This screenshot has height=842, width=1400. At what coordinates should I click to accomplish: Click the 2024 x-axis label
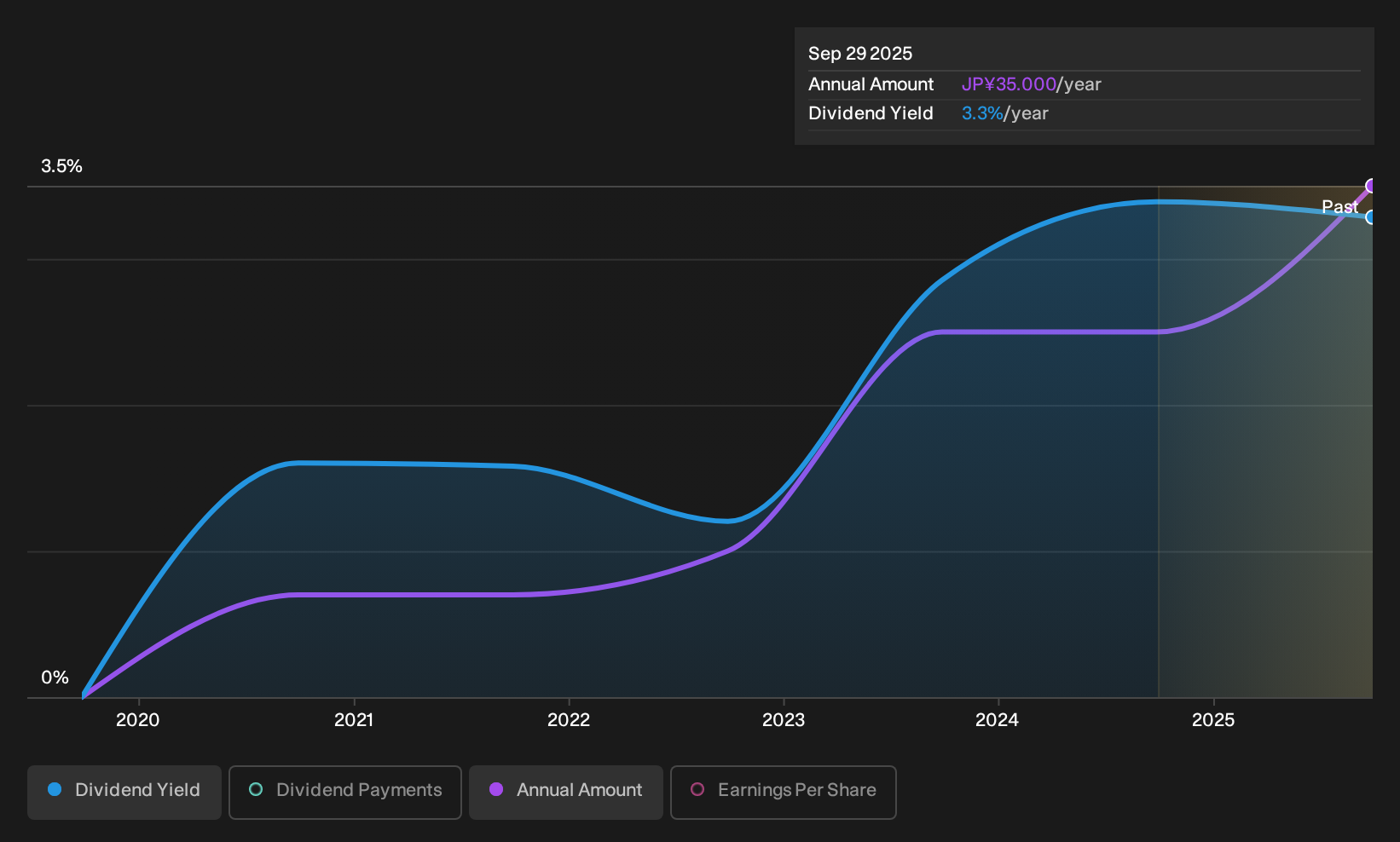998,720
